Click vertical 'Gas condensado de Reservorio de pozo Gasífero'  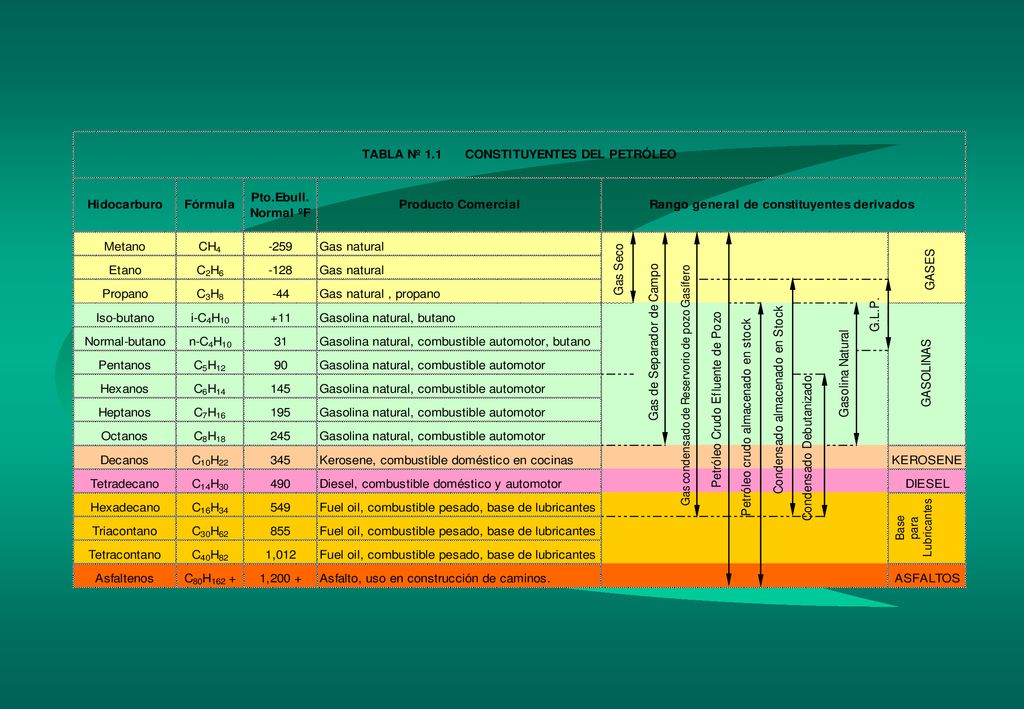click(685, 385)
